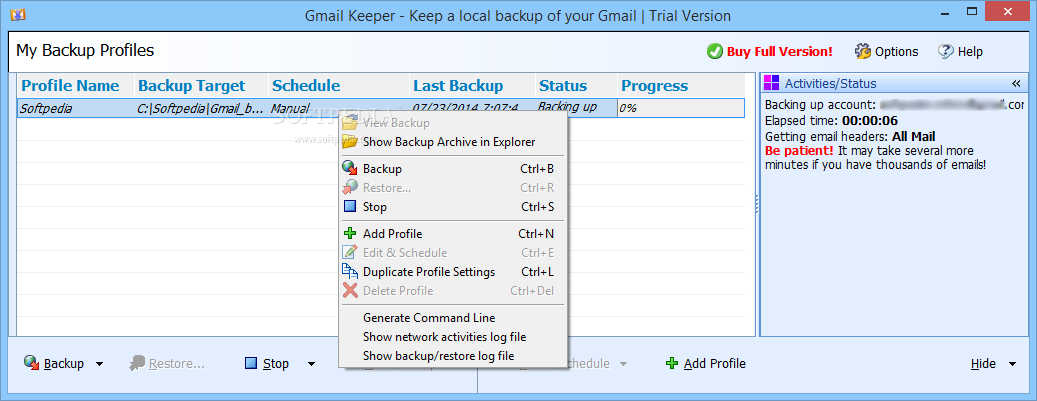This screenshot has width=1037, height=401.
Task: Select the Softpedia profile name cell
Action: [x=75, y=108]
